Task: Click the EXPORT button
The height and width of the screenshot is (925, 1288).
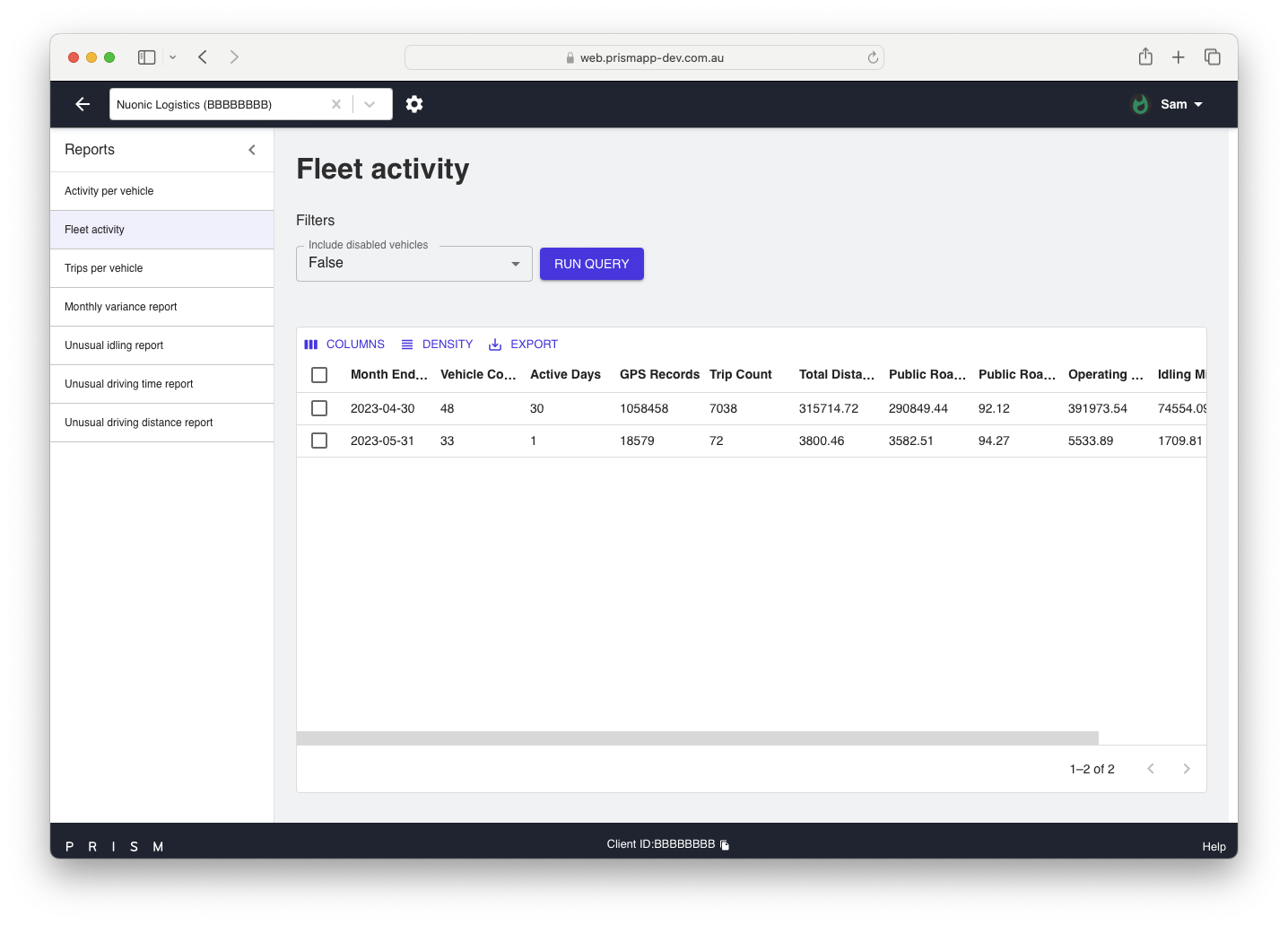Action: [x=523, y=345]
